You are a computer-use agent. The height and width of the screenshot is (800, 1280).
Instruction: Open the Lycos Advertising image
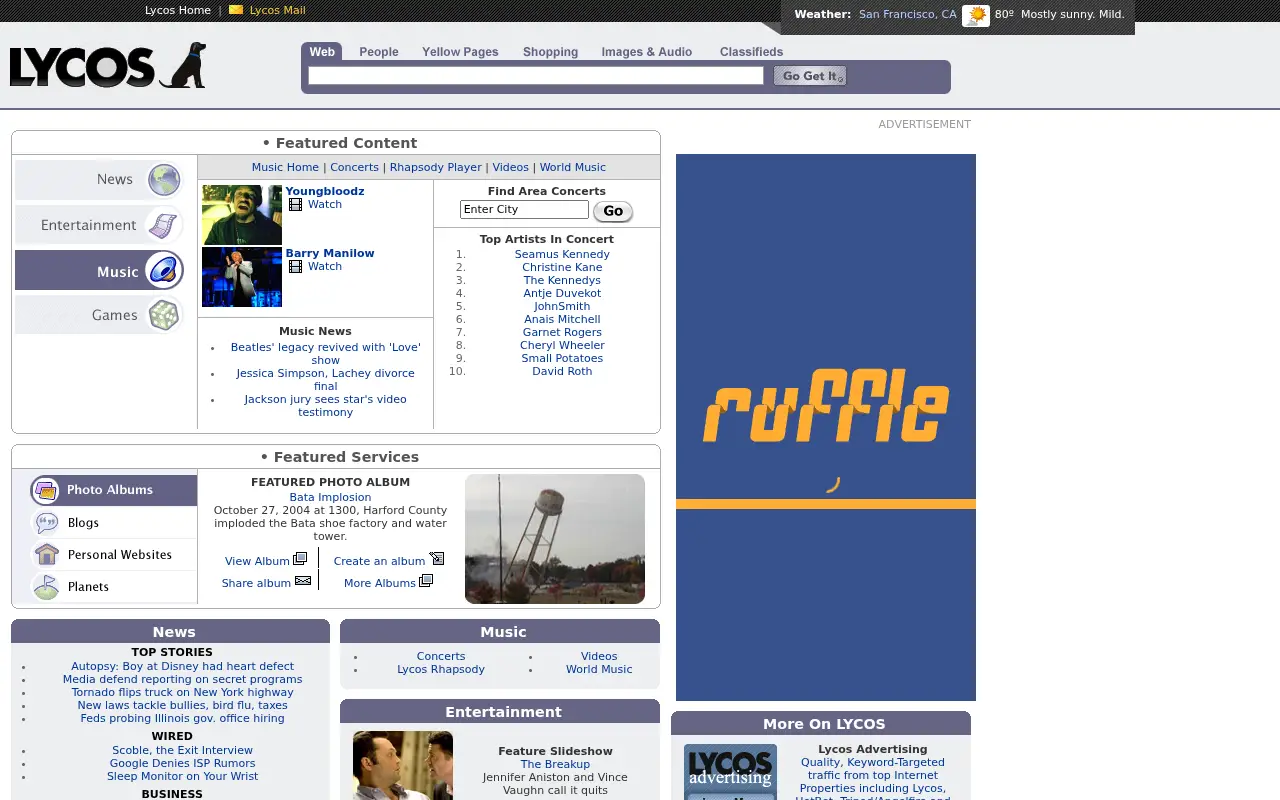[730, 772]
